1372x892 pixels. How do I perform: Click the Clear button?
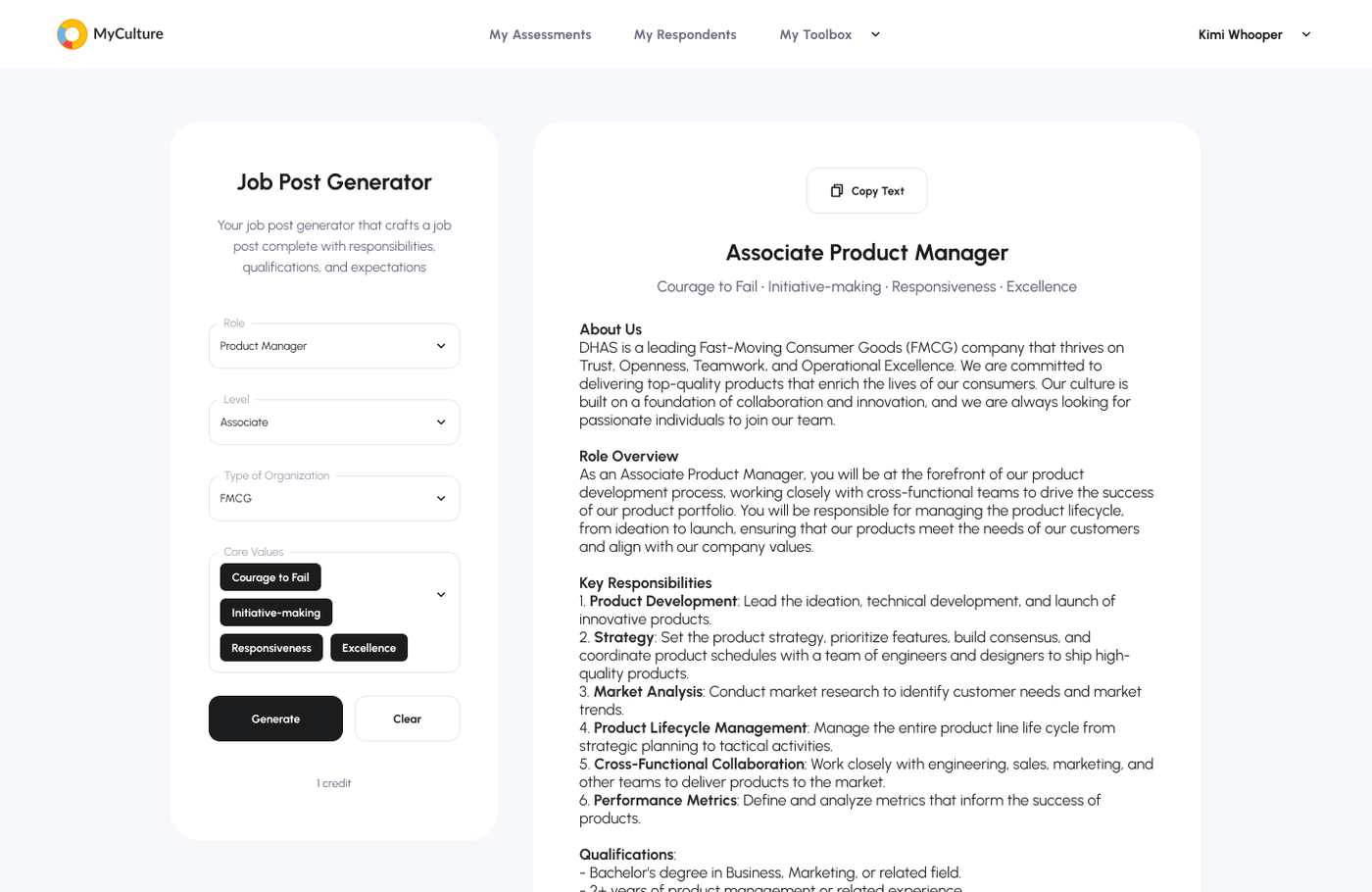click(x=407, y=718)
